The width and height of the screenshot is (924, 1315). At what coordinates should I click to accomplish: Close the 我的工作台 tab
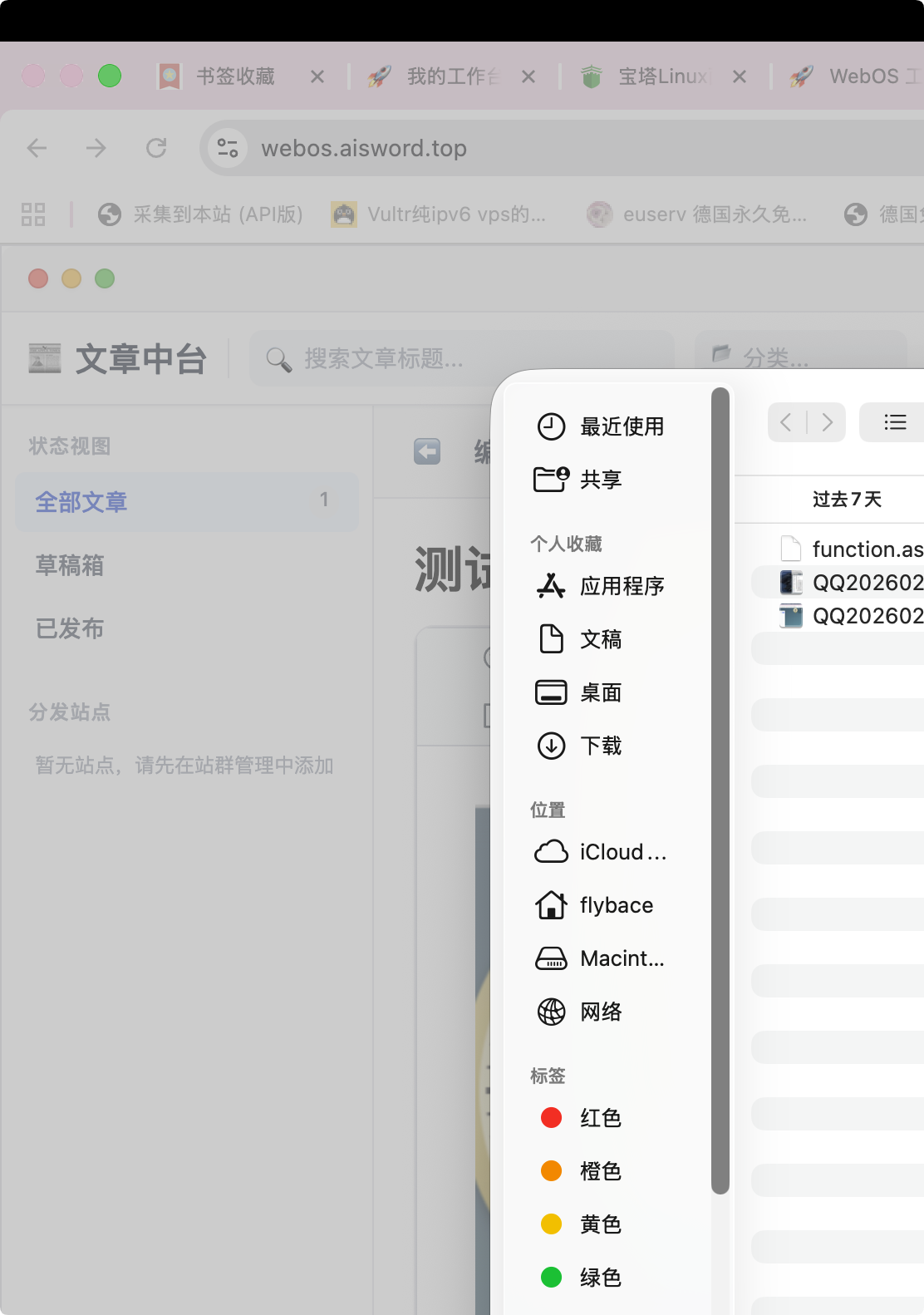click(528, 76)
